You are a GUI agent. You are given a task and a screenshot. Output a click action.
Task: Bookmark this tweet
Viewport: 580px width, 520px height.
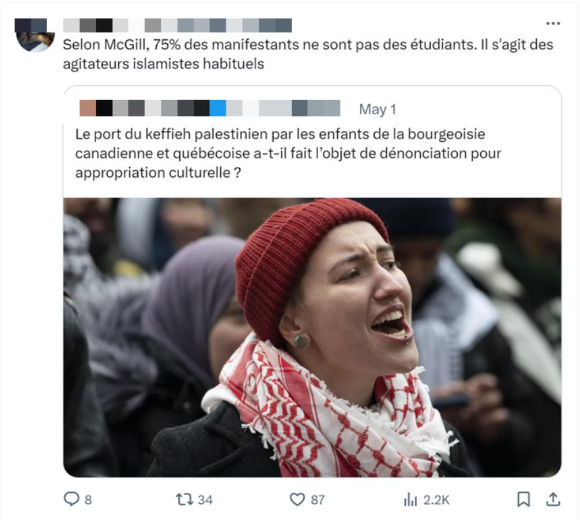[523, 499]
